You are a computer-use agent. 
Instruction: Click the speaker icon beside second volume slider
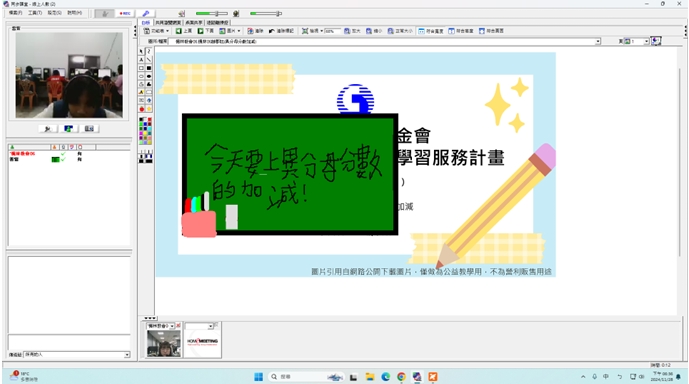click(x=236, y=14)
